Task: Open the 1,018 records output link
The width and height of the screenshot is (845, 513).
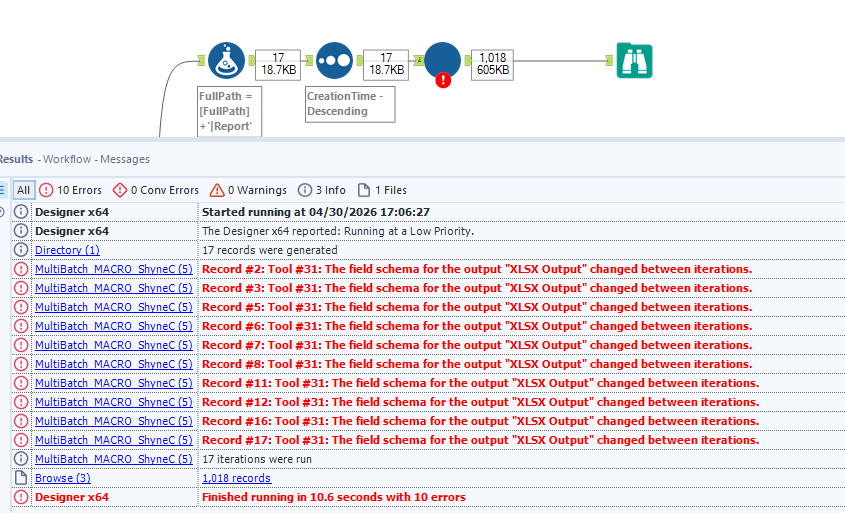Action: pyautogui.click(x=237, y=478)
